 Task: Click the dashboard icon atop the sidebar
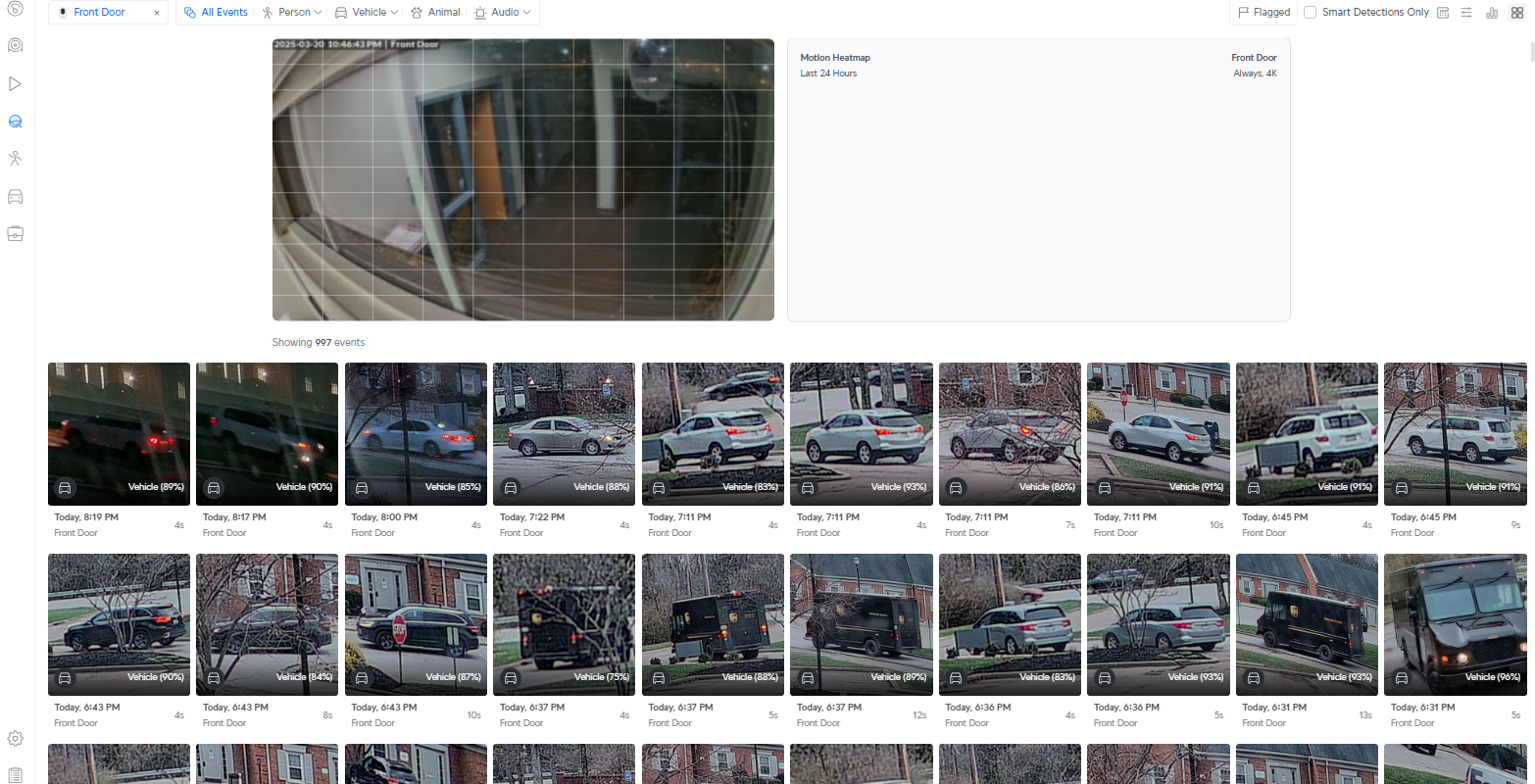coord(15,9)
